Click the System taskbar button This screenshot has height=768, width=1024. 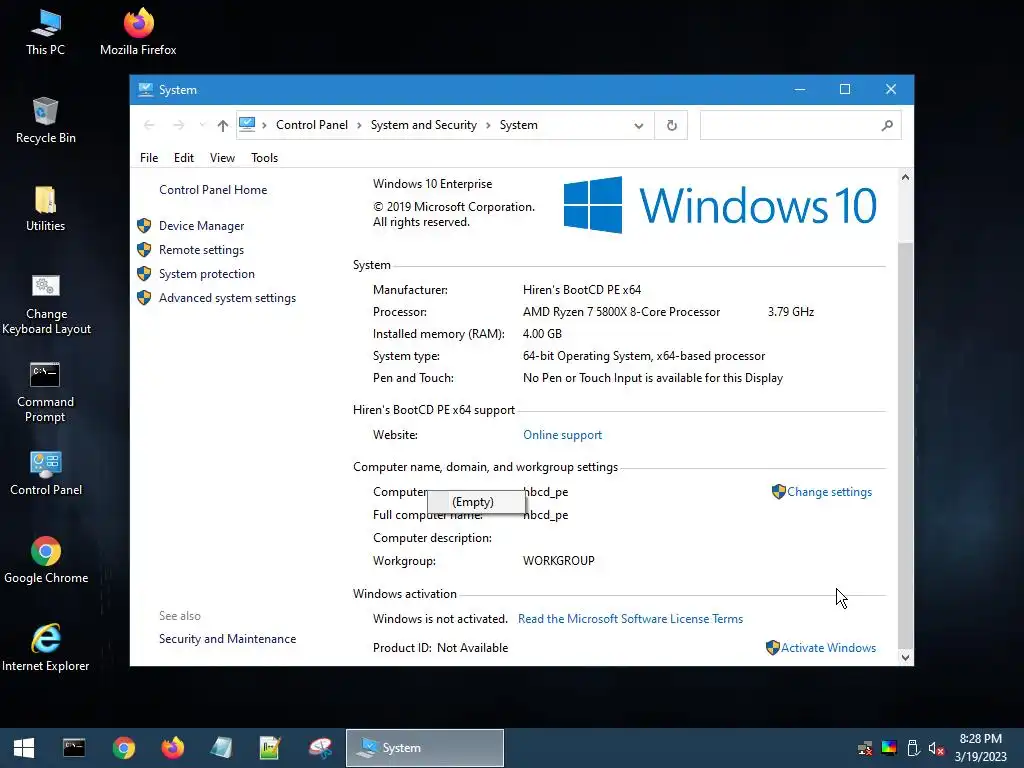point(424,748)
